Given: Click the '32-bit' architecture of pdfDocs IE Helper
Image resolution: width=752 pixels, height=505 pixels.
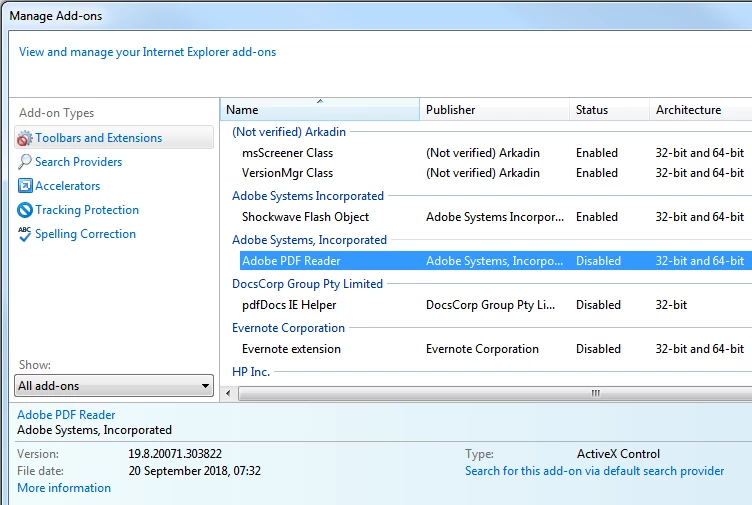Looking at the screenshot, I should tap(671, 305).
